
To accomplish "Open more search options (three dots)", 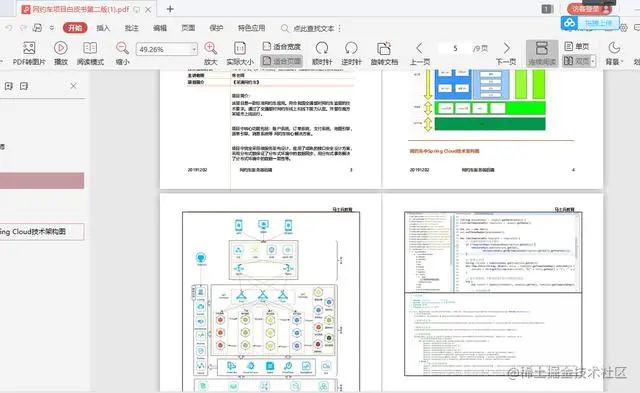I will point(340,28).
